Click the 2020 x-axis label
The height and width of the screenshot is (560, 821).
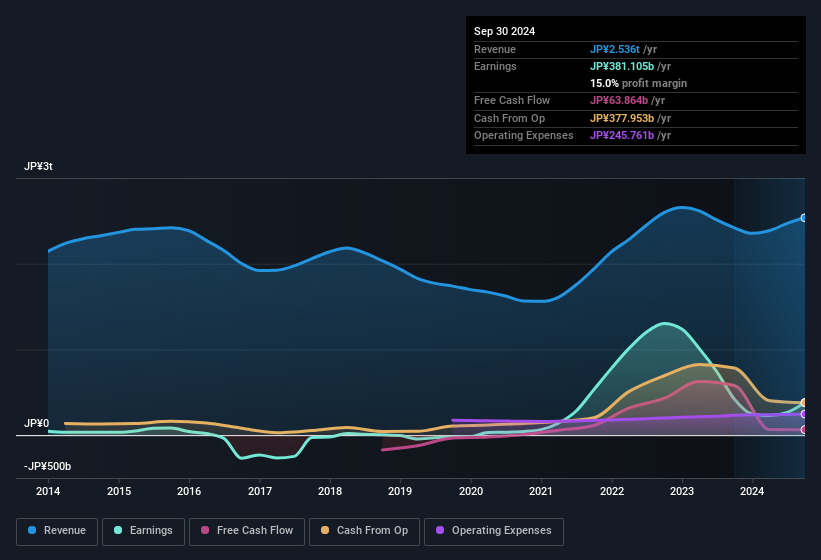coord(471,491)
